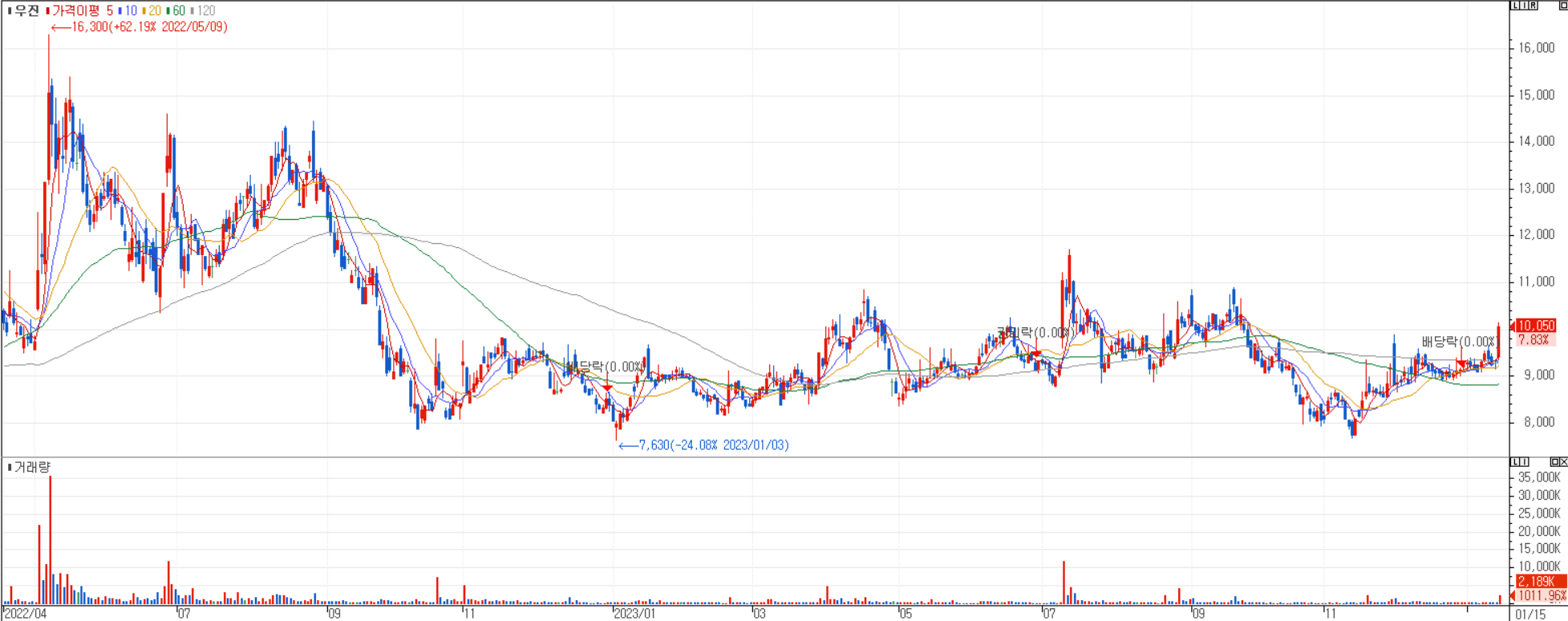Click the price panel's I scale button

(x=1524, y=6)
